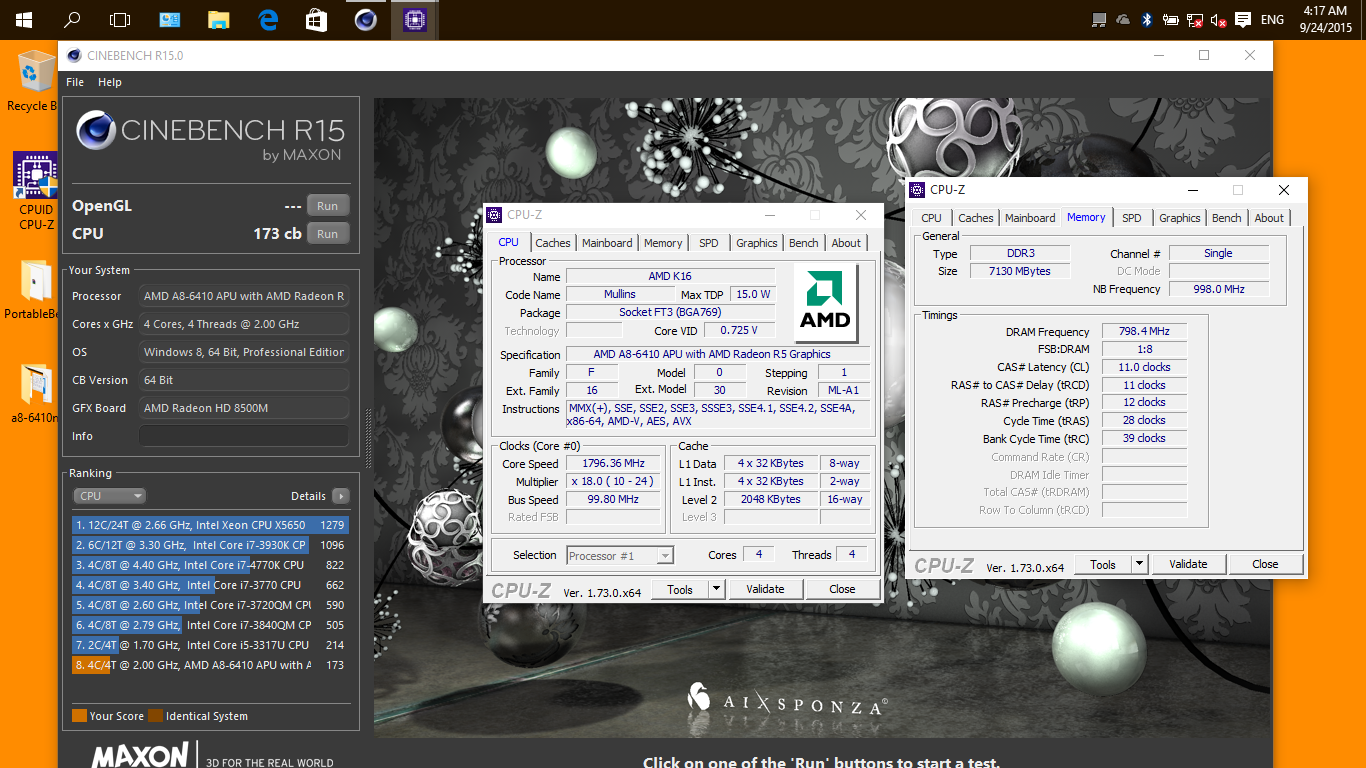Select the a8-6410 folder on desktop
This screenshot has height=768, width=1366.
point(35,394)
